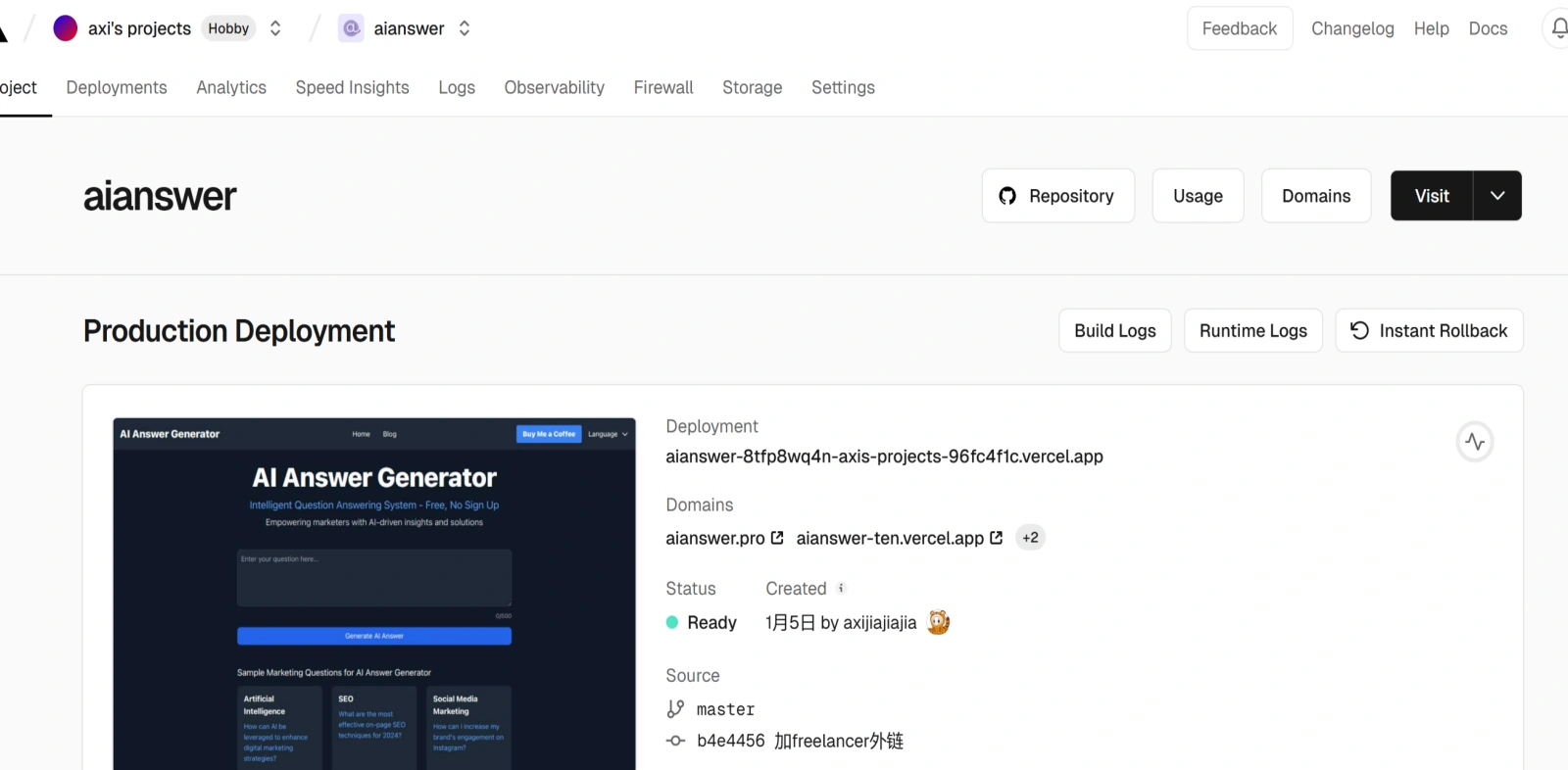The image size is (1568, 770).
Task: Click the Instant Rollback button
Action: (x=1429, y=331)
